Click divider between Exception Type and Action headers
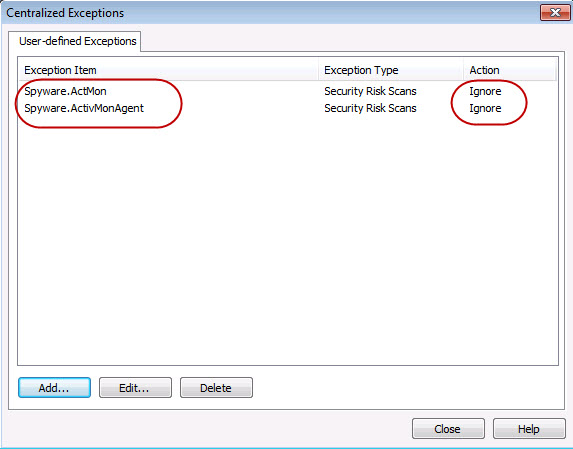 [464, 70]
